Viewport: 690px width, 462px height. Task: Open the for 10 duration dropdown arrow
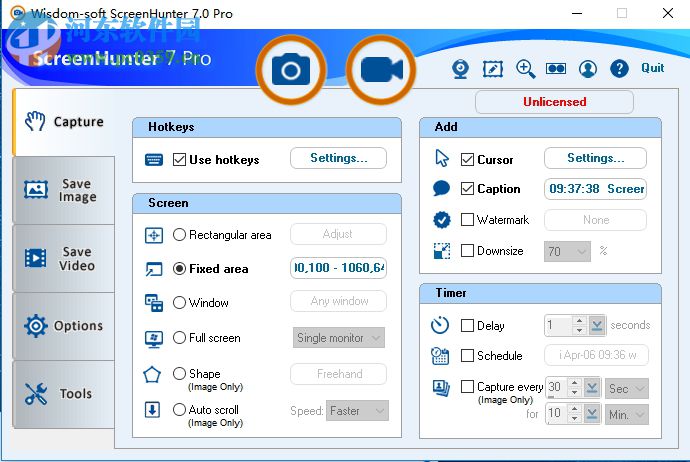592,414
